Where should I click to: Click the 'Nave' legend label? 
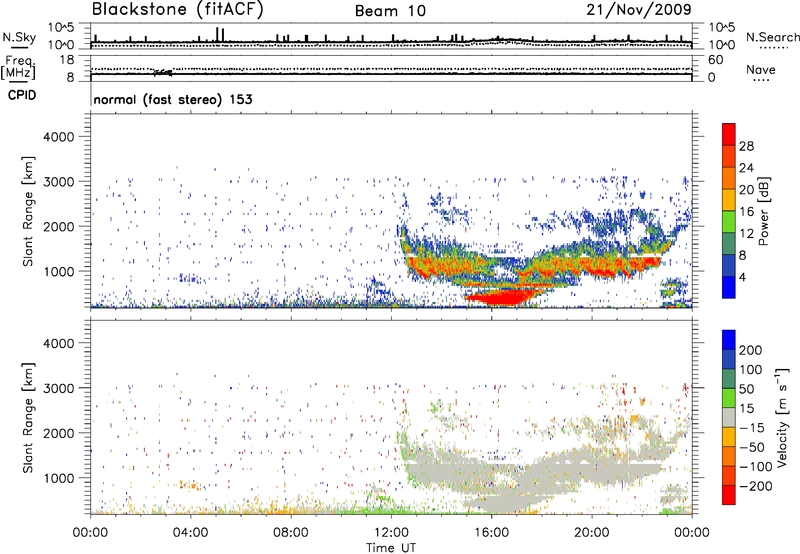point(761,70)
